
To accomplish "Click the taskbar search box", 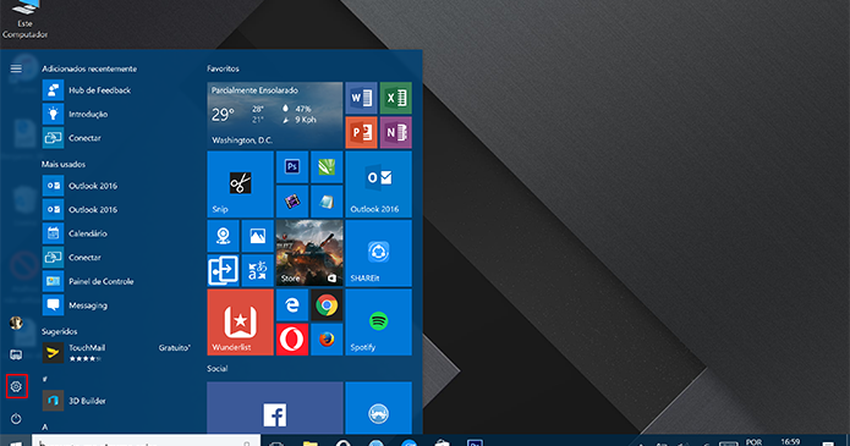I will click(x=146, y=441).
